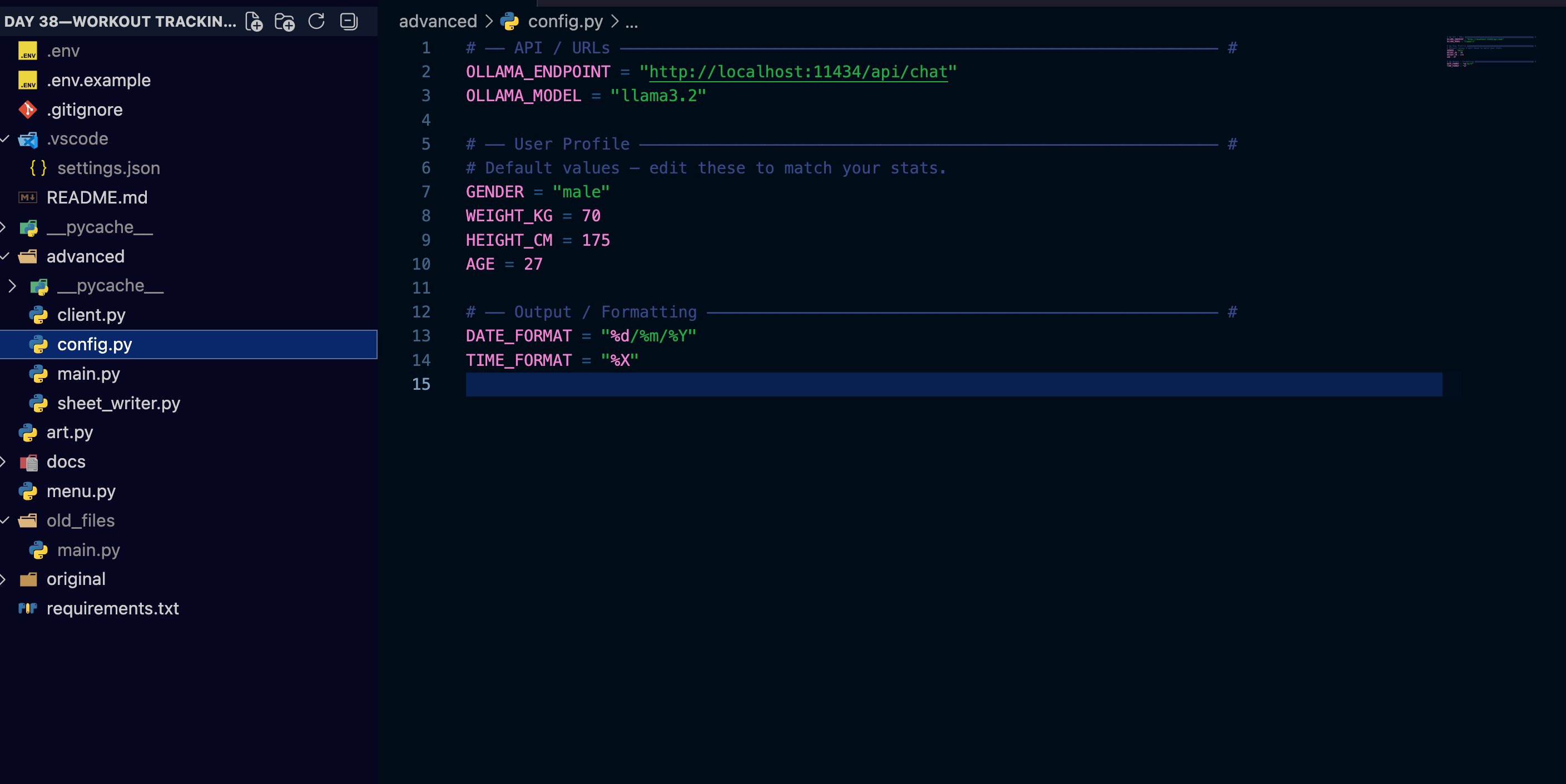Click the OLLAMA_ENDPOINT variable name

click(537, 72)
